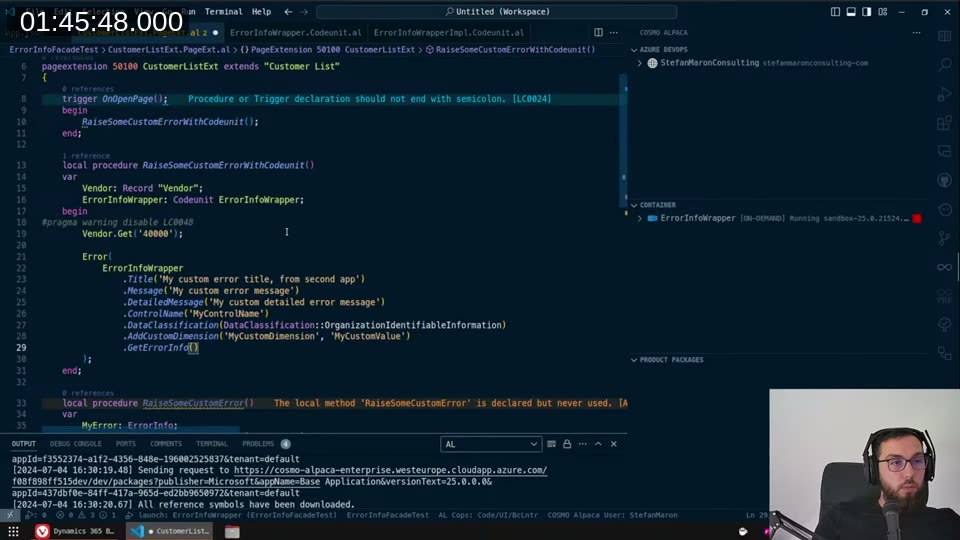Collapse the Container section
Viewport: 960px width, 540px height.
(x=634, y=205)
